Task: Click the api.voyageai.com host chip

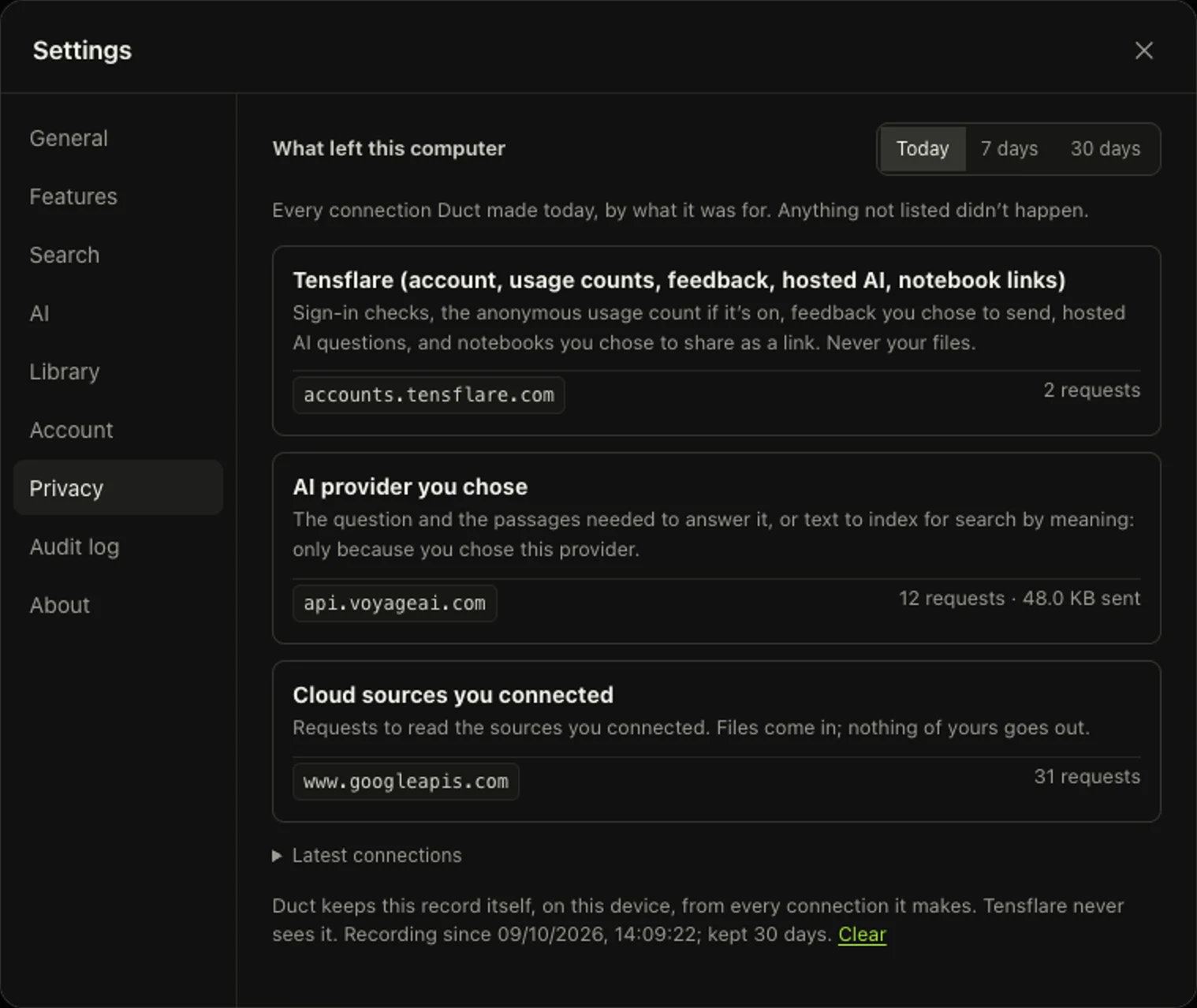Action: 395,603
